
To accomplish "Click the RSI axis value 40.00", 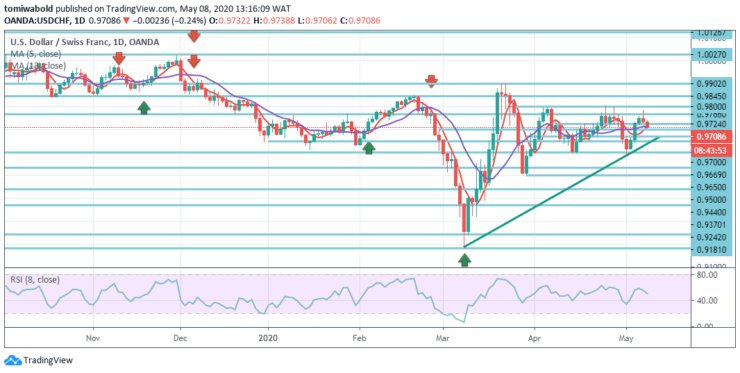I will pos(708,300).
